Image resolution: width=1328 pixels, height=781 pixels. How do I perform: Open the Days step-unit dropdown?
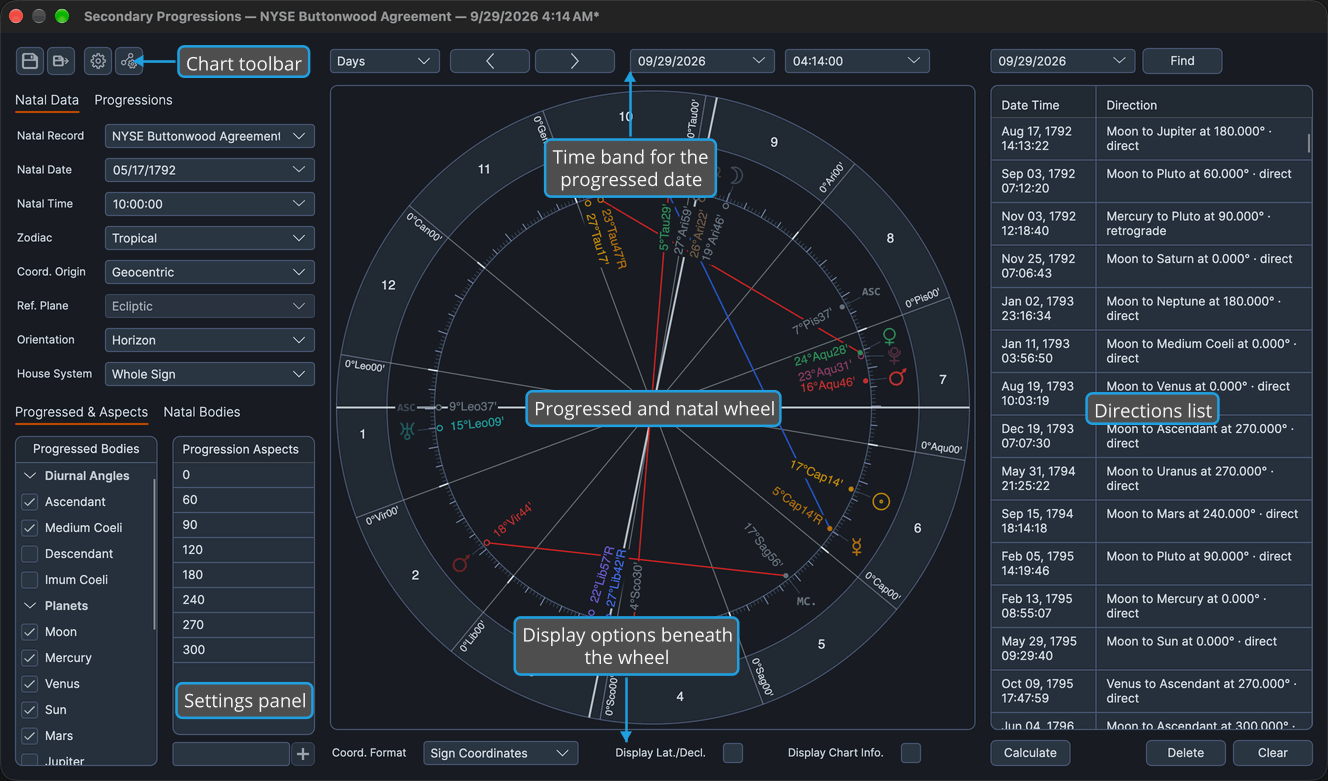385,61
